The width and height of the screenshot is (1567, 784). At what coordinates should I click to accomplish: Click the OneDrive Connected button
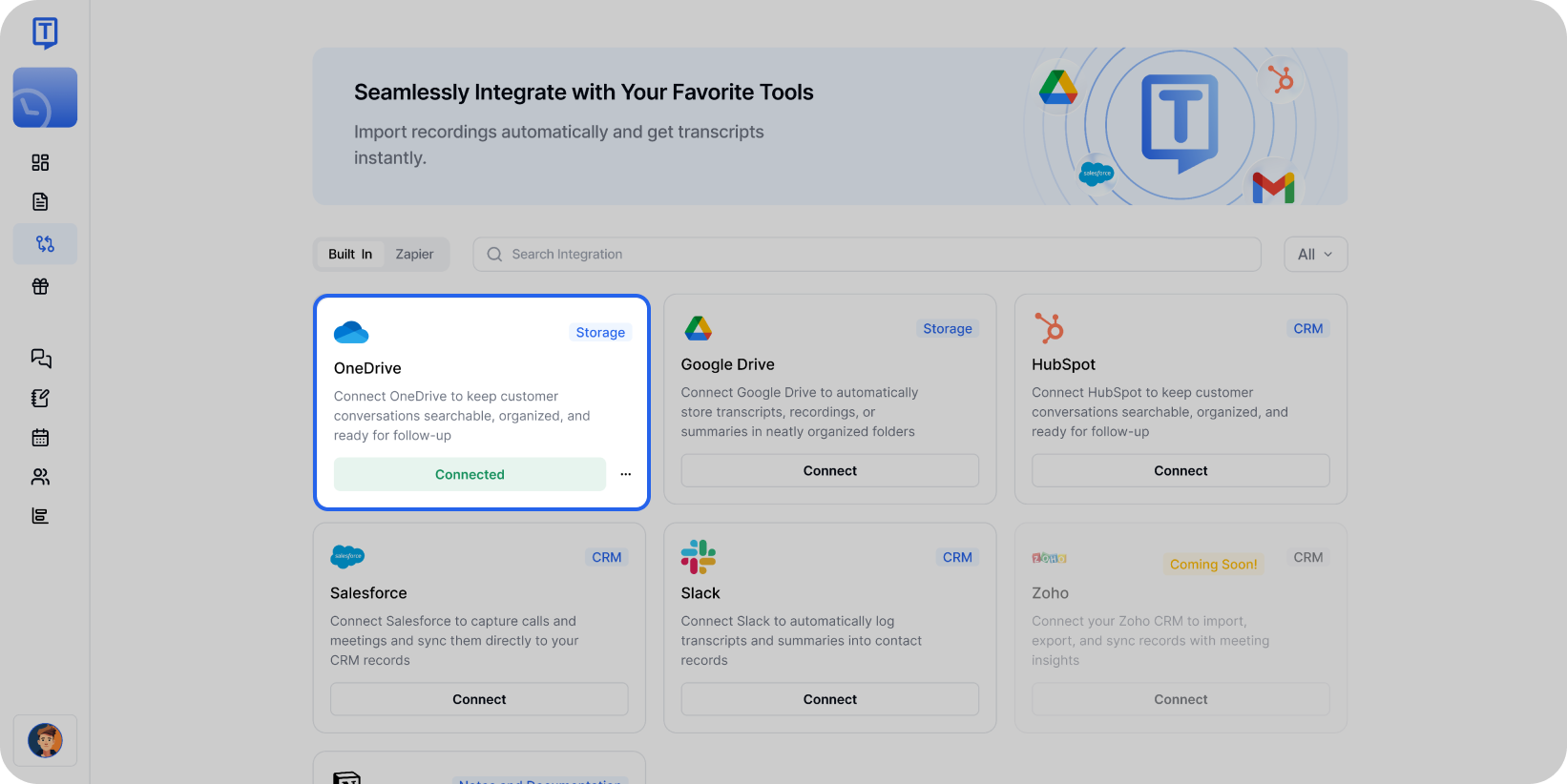click(x=470, y=474)
